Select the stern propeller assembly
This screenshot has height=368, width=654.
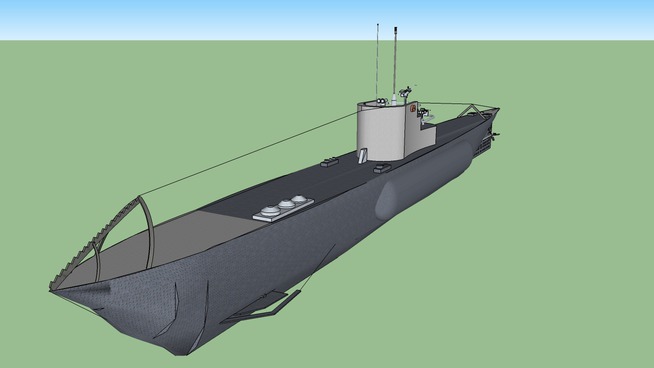(494, 135)
